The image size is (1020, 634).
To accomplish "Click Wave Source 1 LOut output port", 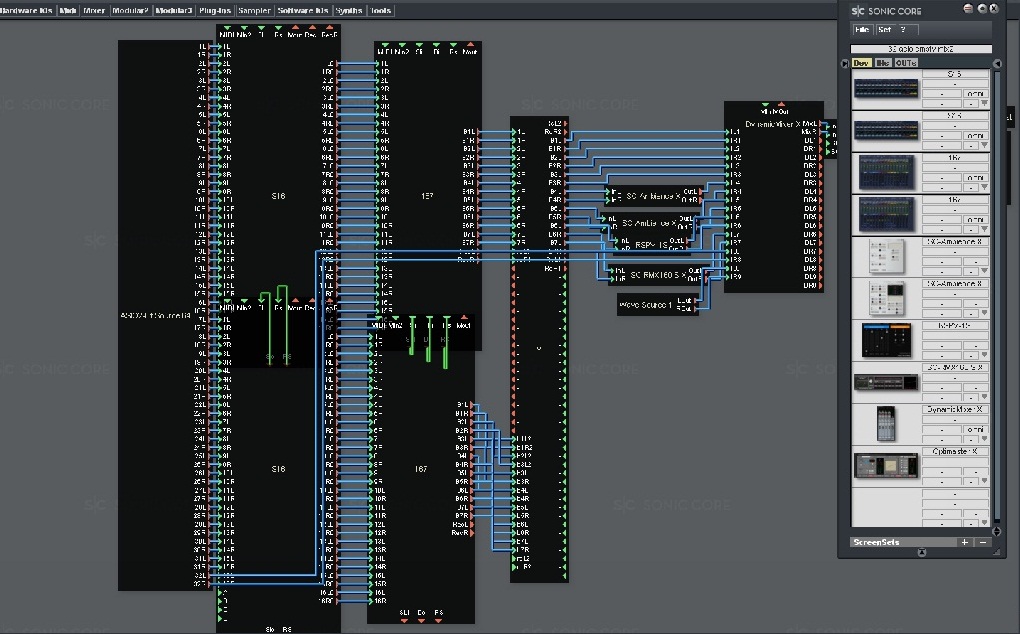I will pyautogui.click(x=696, y=300).
